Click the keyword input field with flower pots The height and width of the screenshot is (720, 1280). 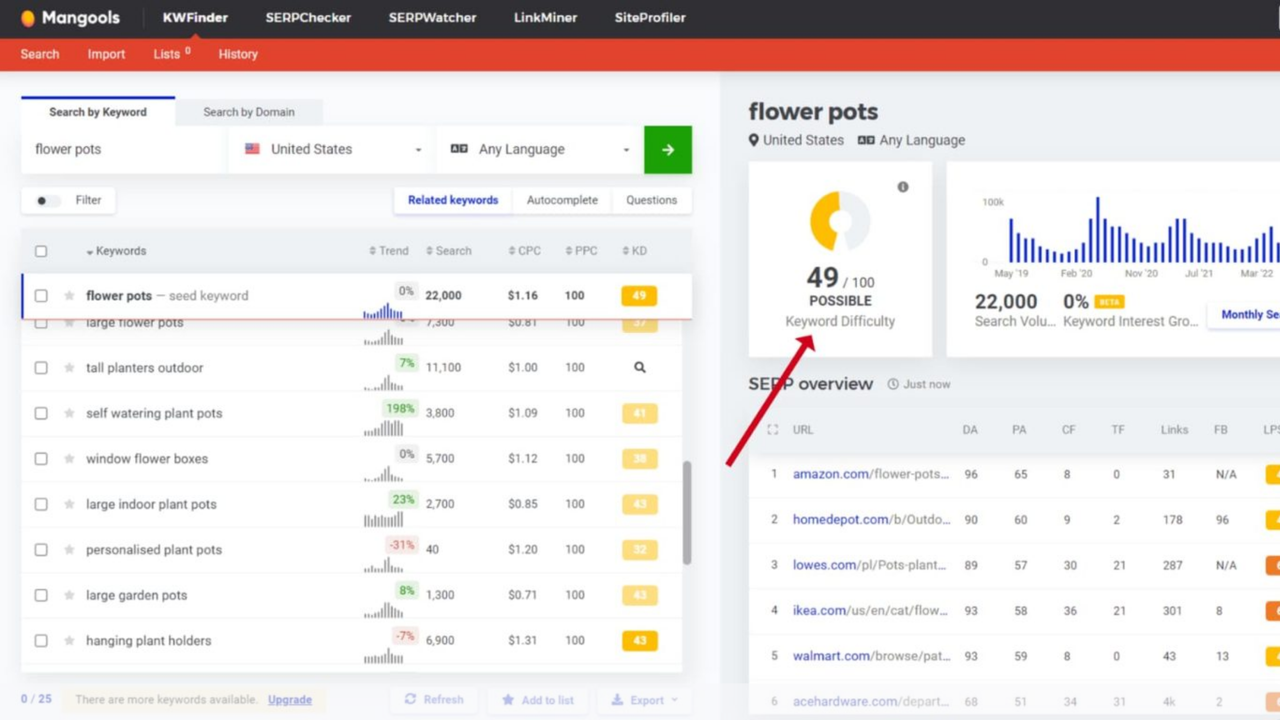pos(124,150)
